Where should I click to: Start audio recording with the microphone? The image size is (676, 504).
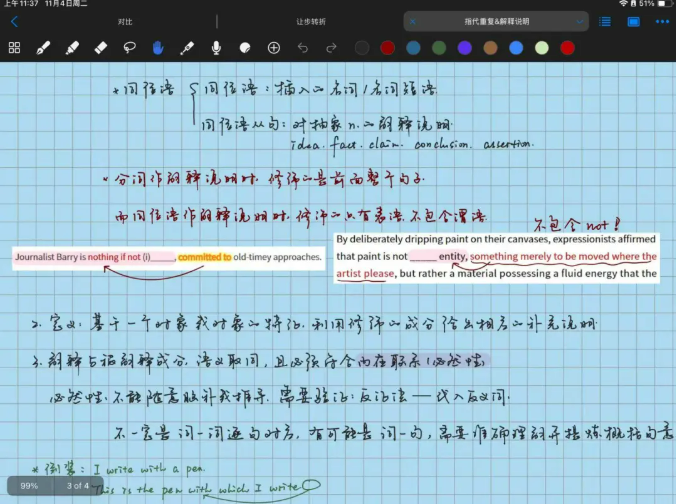(216, 47)
